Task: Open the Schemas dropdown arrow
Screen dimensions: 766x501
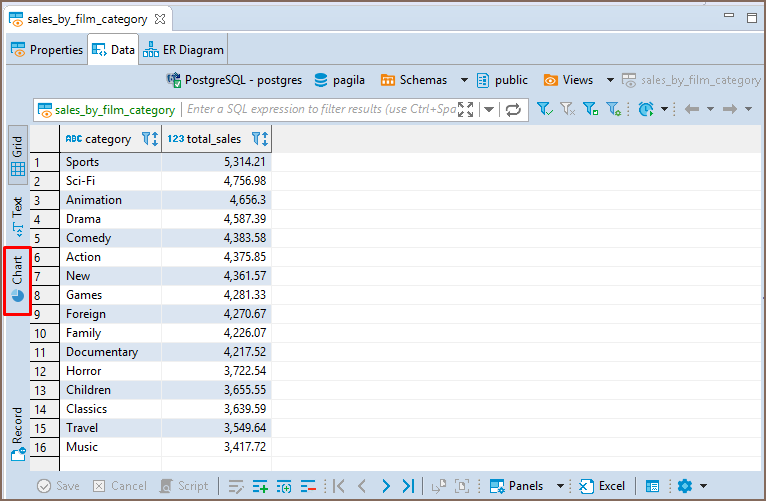Action: tap(464, 80)
